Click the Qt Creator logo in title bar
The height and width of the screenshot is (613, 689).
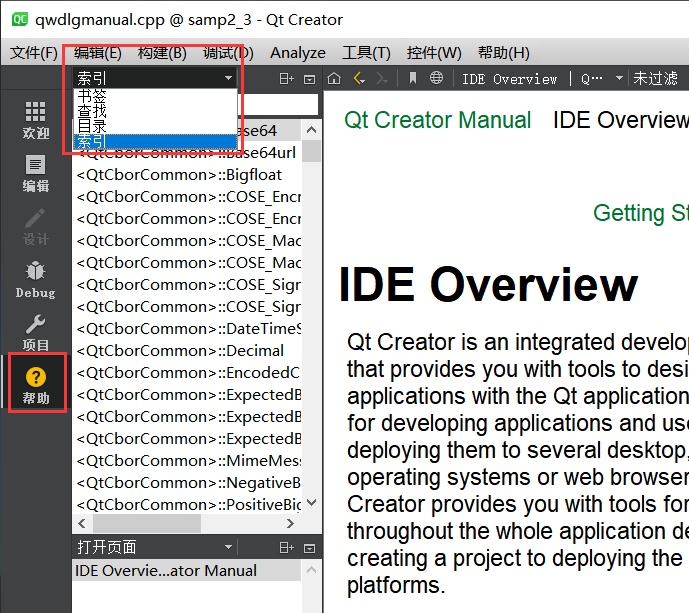click(20, 19)
